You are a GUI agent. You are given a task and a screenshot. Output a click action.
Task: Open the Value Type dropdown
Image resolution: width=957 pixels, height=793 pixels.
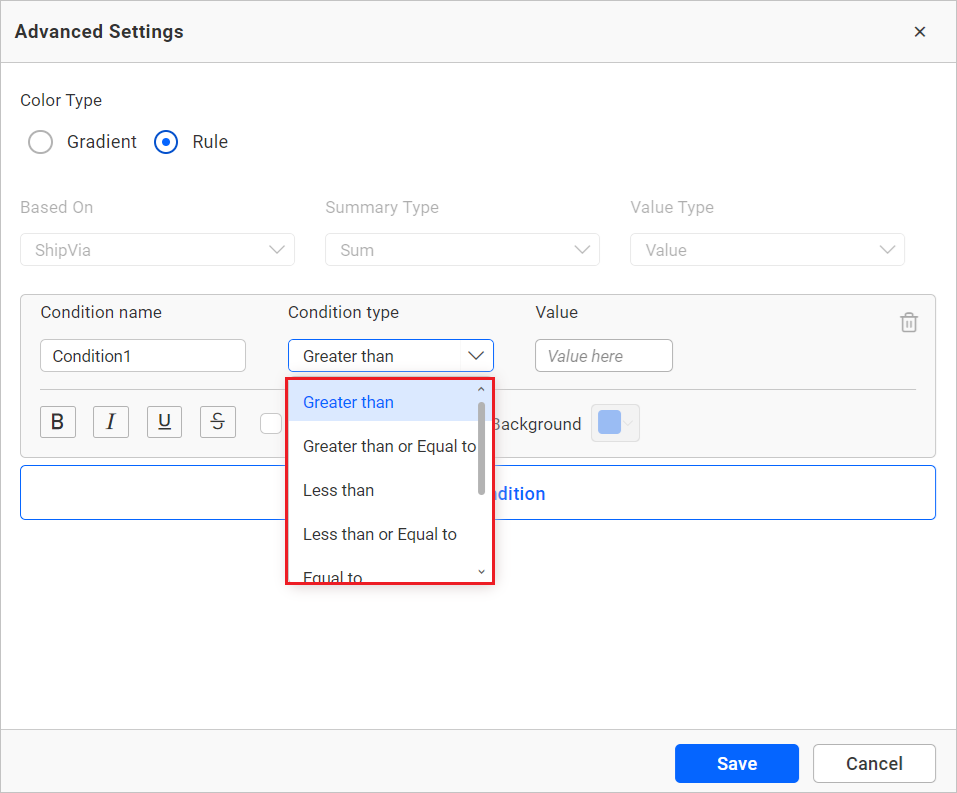[767, 250]
